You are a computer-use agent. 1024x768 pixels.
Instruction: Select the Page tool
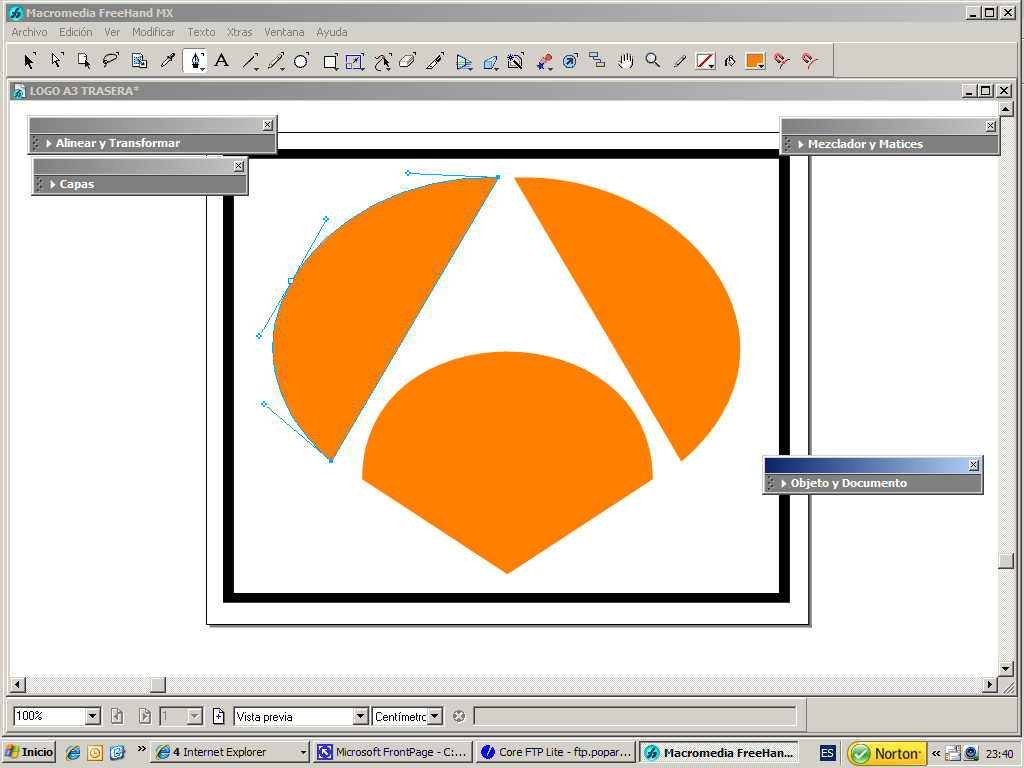pyautogui.click(x=84, y=61)
